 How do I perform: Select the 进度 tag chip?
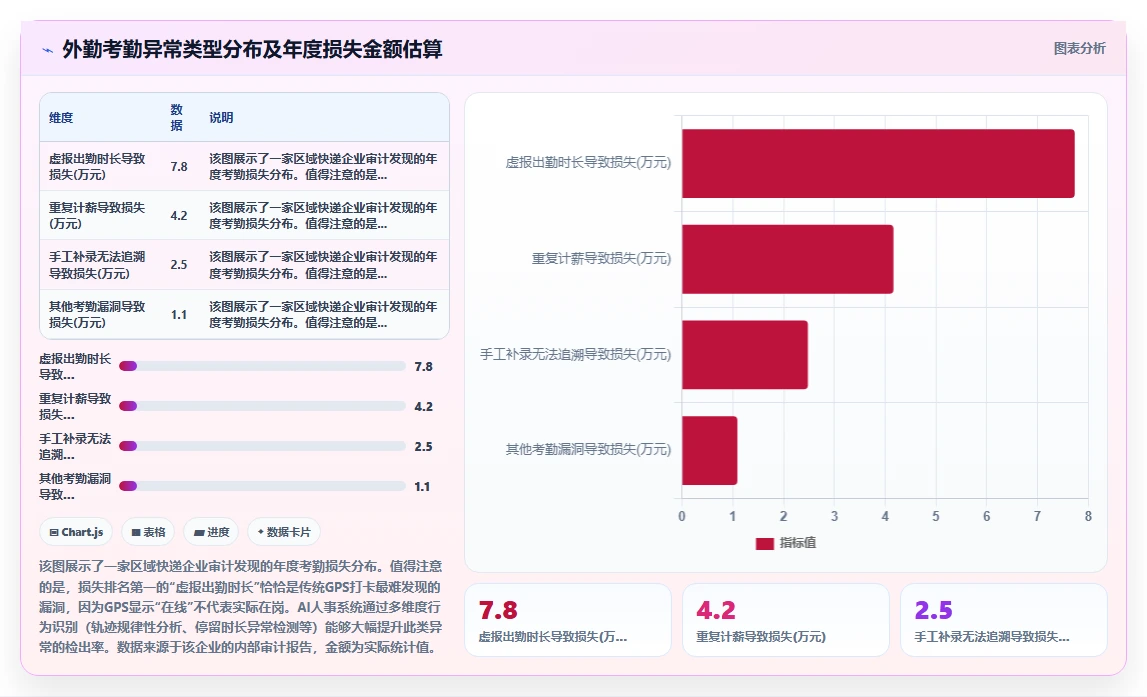(x=211, y=532)
